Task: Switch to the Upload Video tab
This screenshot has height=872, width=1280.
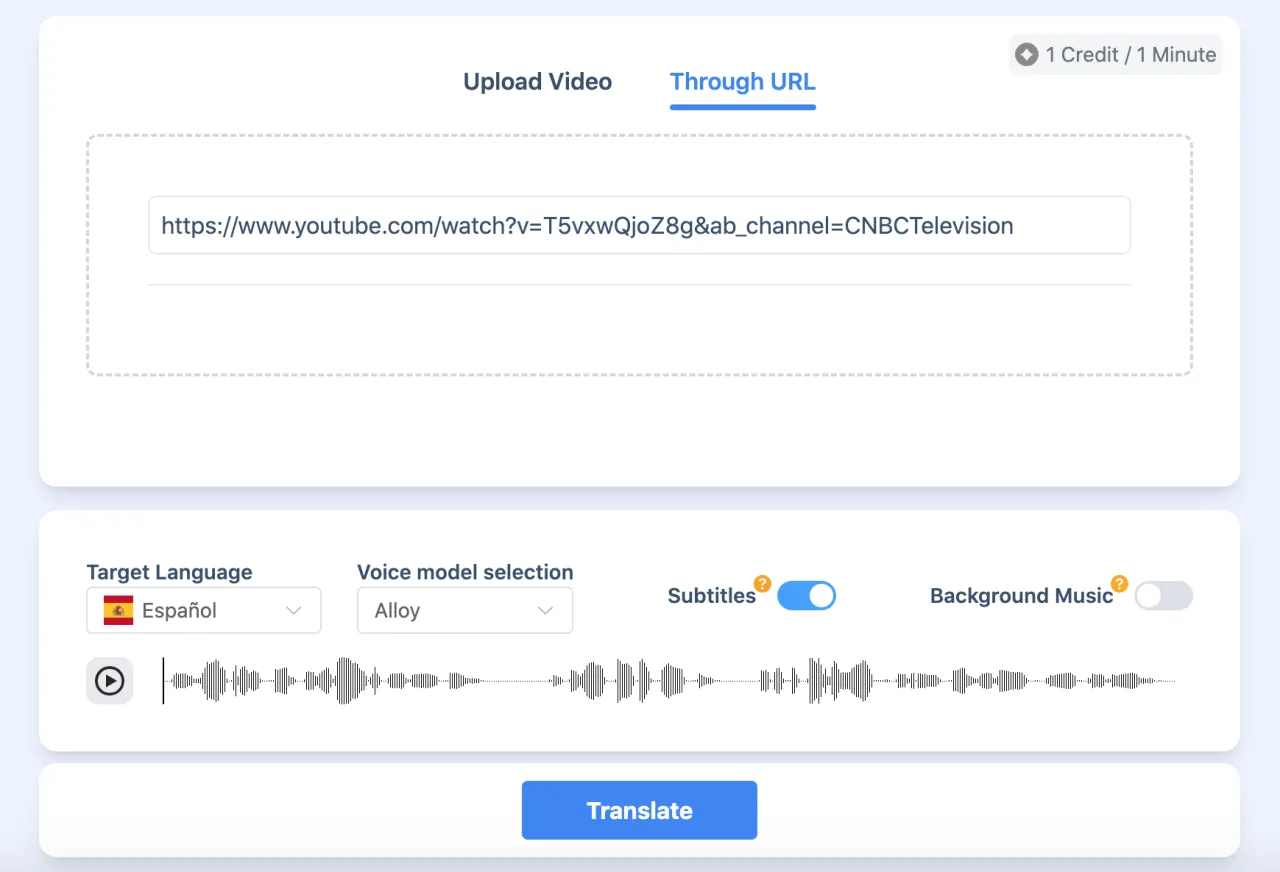Action: click(x=537, y=82)
